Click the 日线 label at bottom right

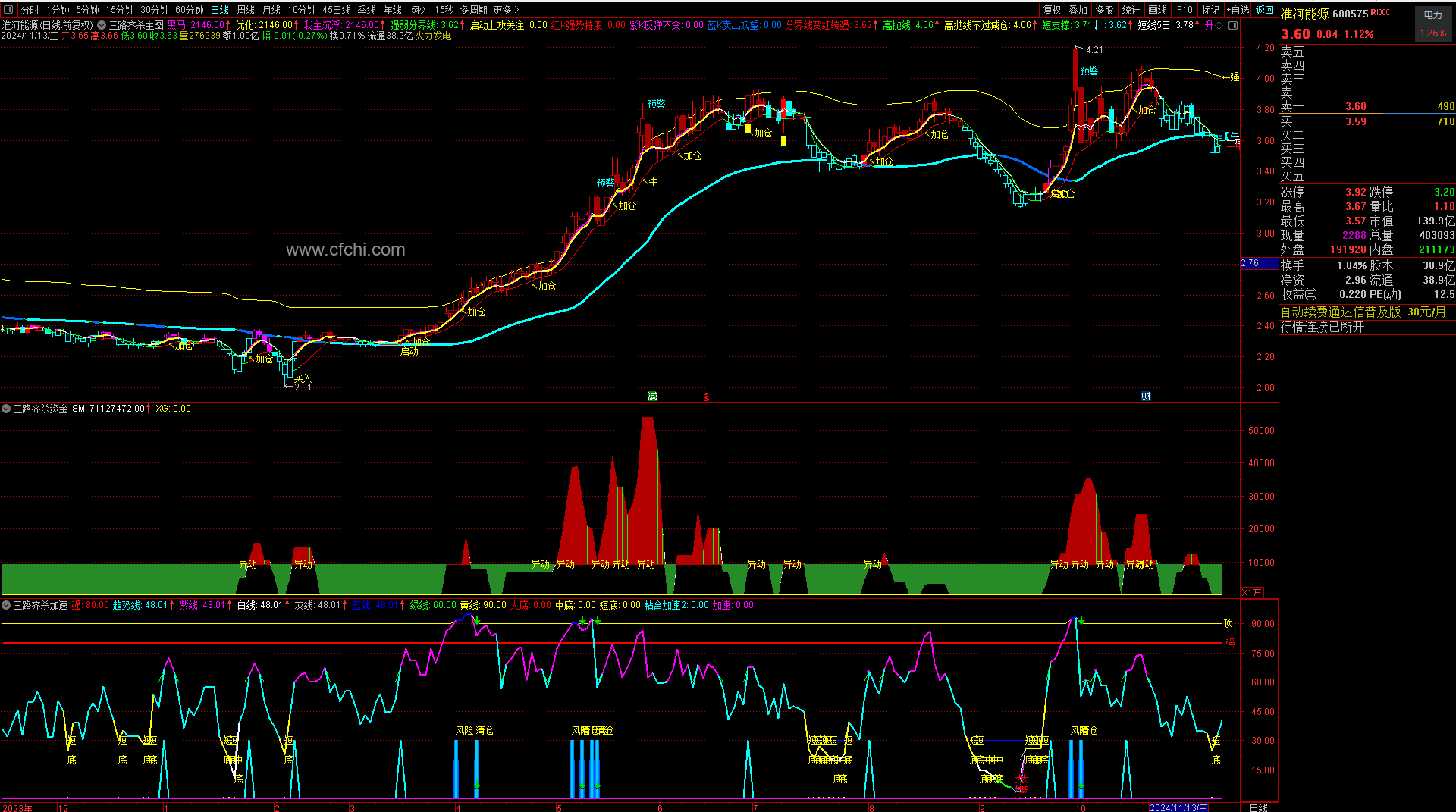pos(1259,807)
